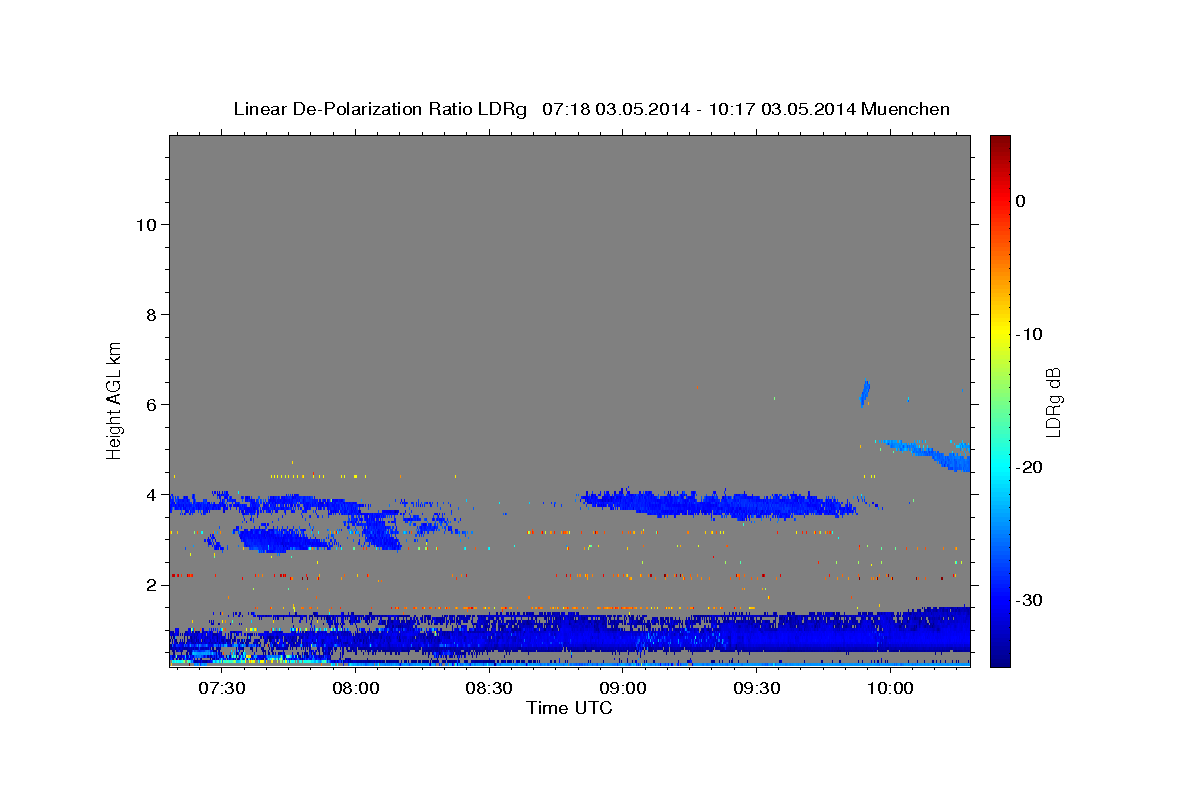The width and height of the screenshot is (1200, 800).
Task: Click the height tick label 4
Action: 151,495
